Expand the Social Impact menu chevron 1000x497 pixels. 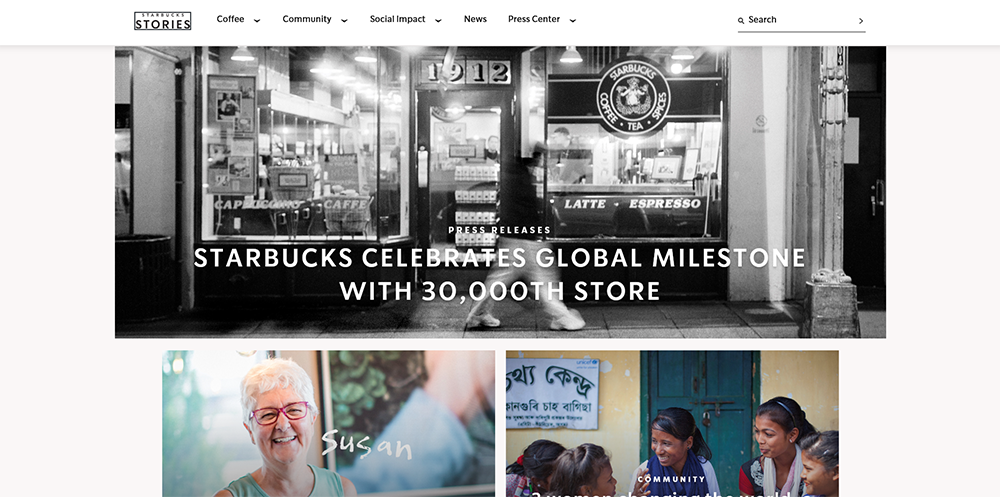click(x=438, y=20)
